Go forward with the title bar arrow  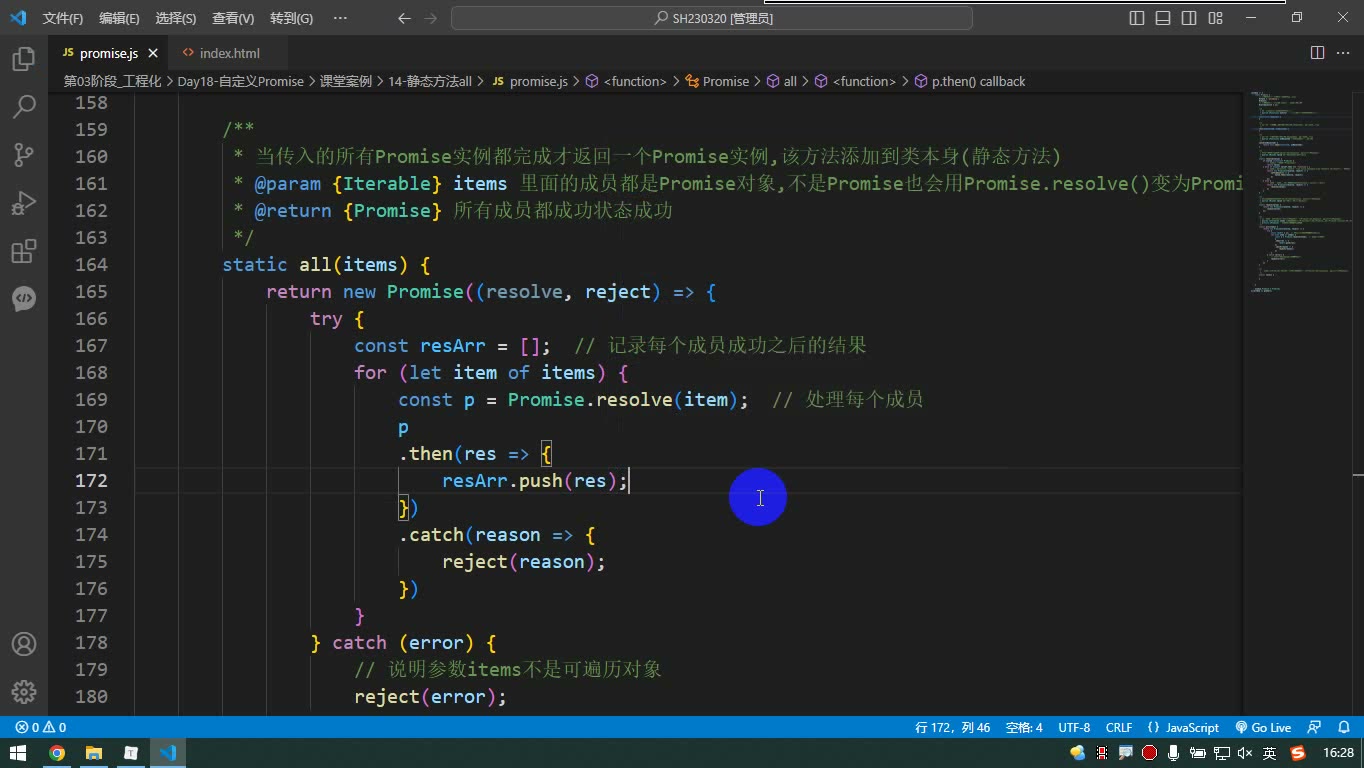pos(430,18)
